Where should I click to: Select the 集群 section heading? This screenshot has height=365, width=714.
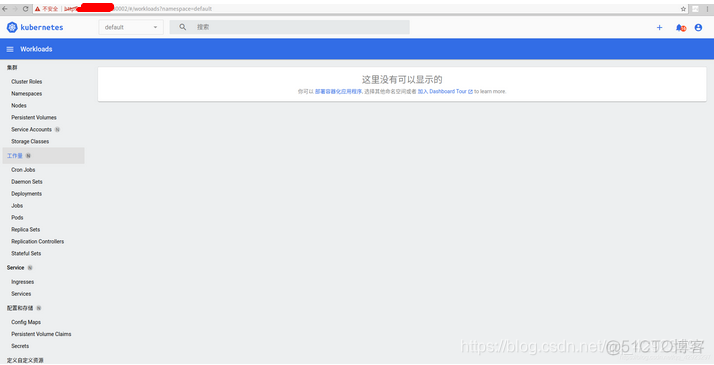12,67
